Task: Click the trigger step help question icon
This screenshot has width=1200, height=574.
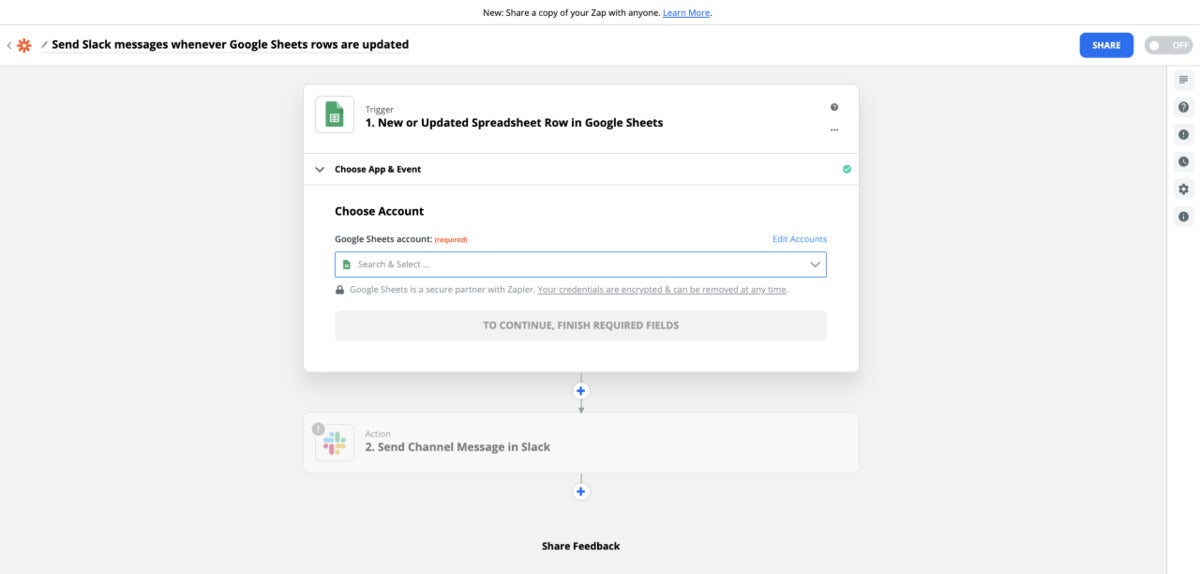Action: tap(834, 107)
